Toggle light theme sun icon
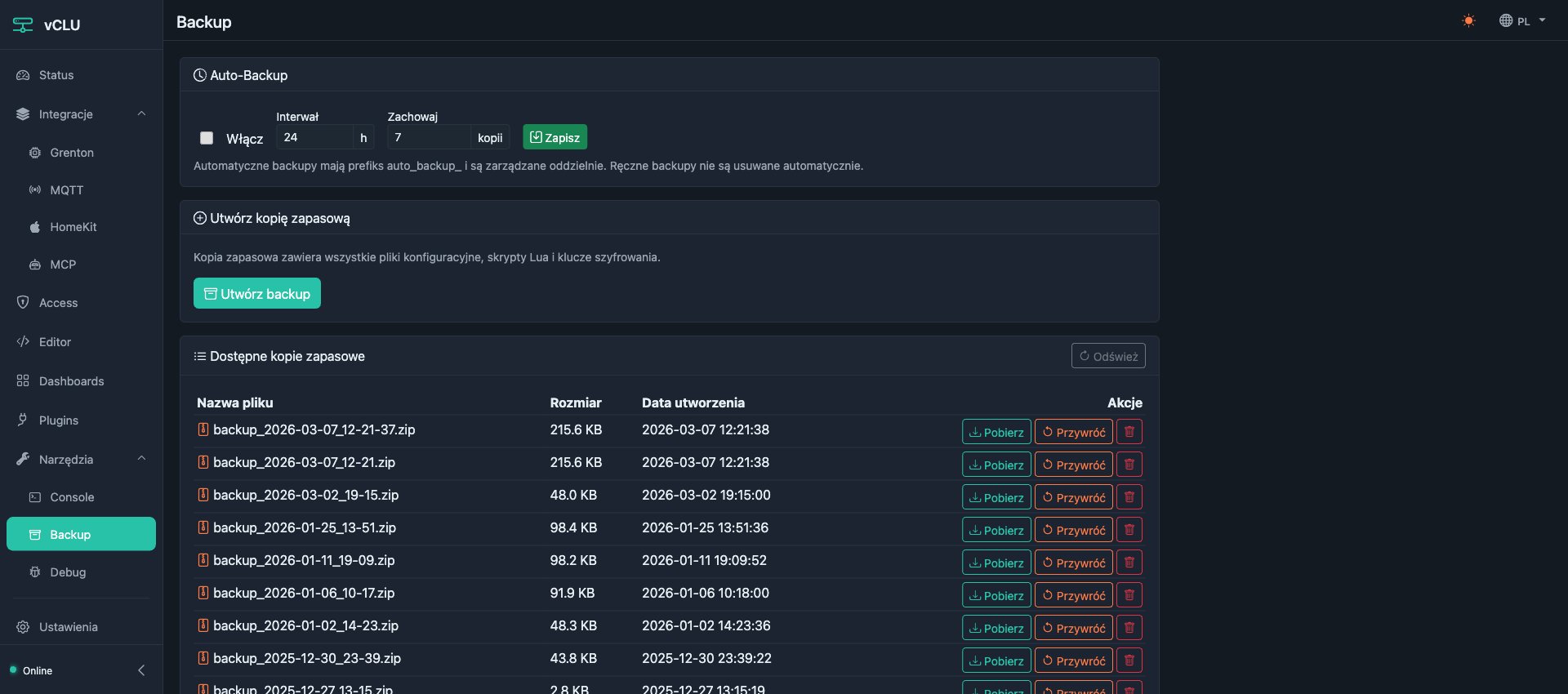The width and height of the screenshot is (1568, 694). pyautogui.click(x=1468, y=21)
